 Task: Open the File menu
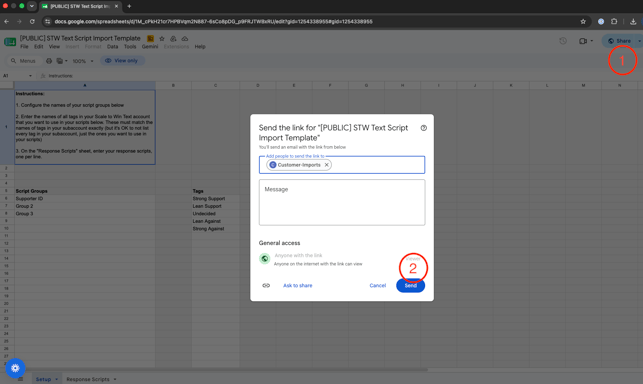[x=24, y=47]
